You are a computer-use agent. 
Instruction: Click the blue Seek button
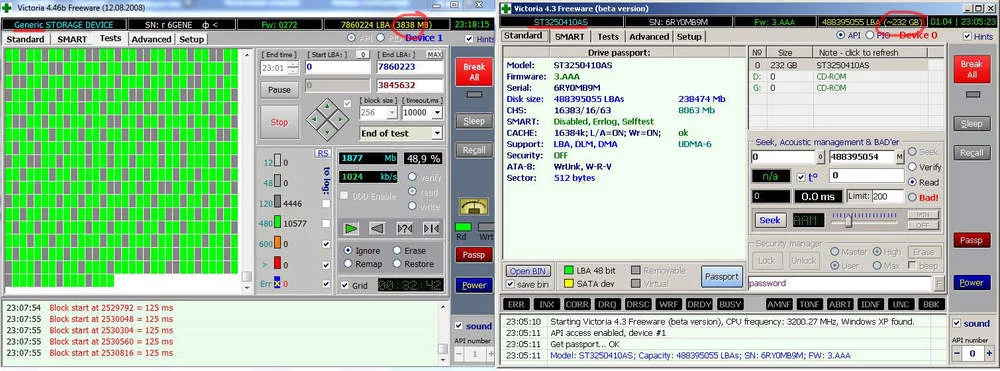pyautogui.click(x=770, y=220)
